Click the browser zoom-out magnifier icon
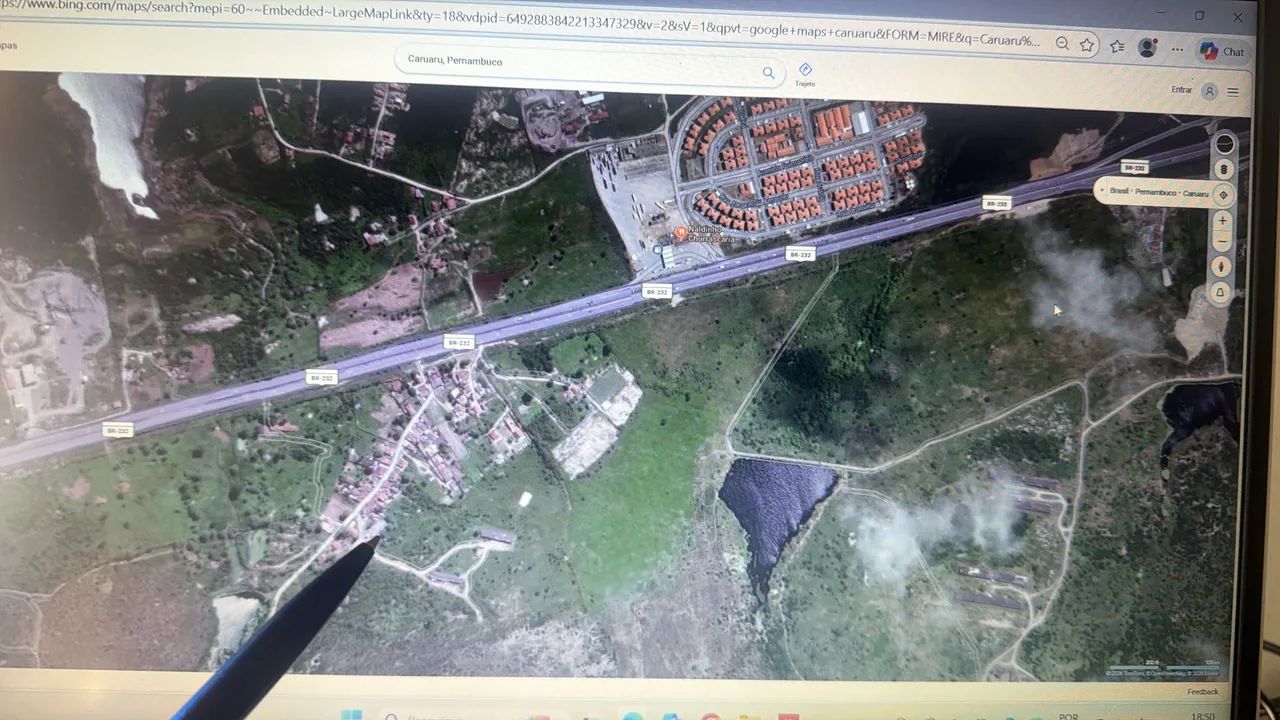This screenshot has width=1280, height=720. [x=1062, y=44]
